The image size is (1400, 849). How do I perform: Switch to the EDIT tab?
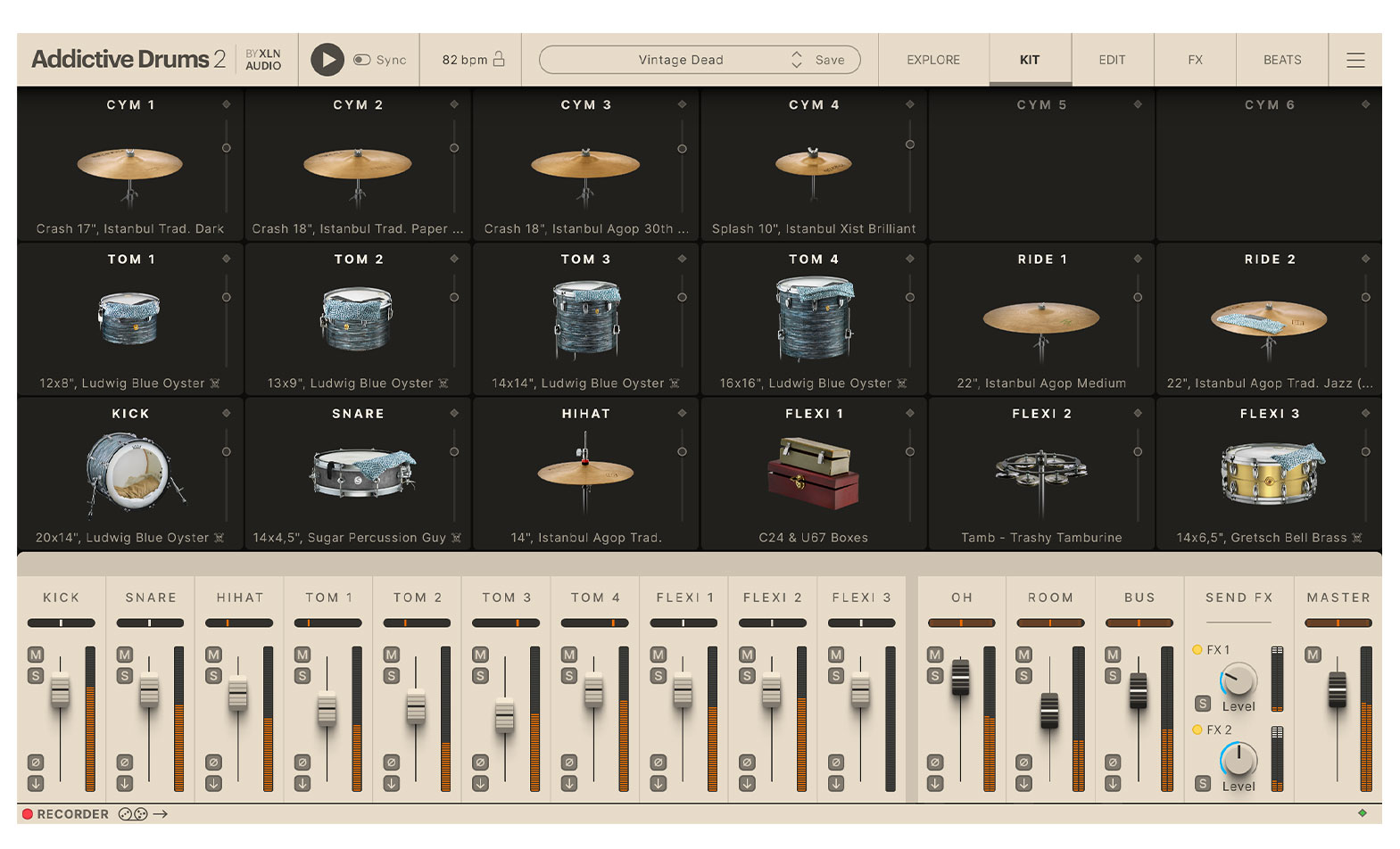pos(1112,60)
